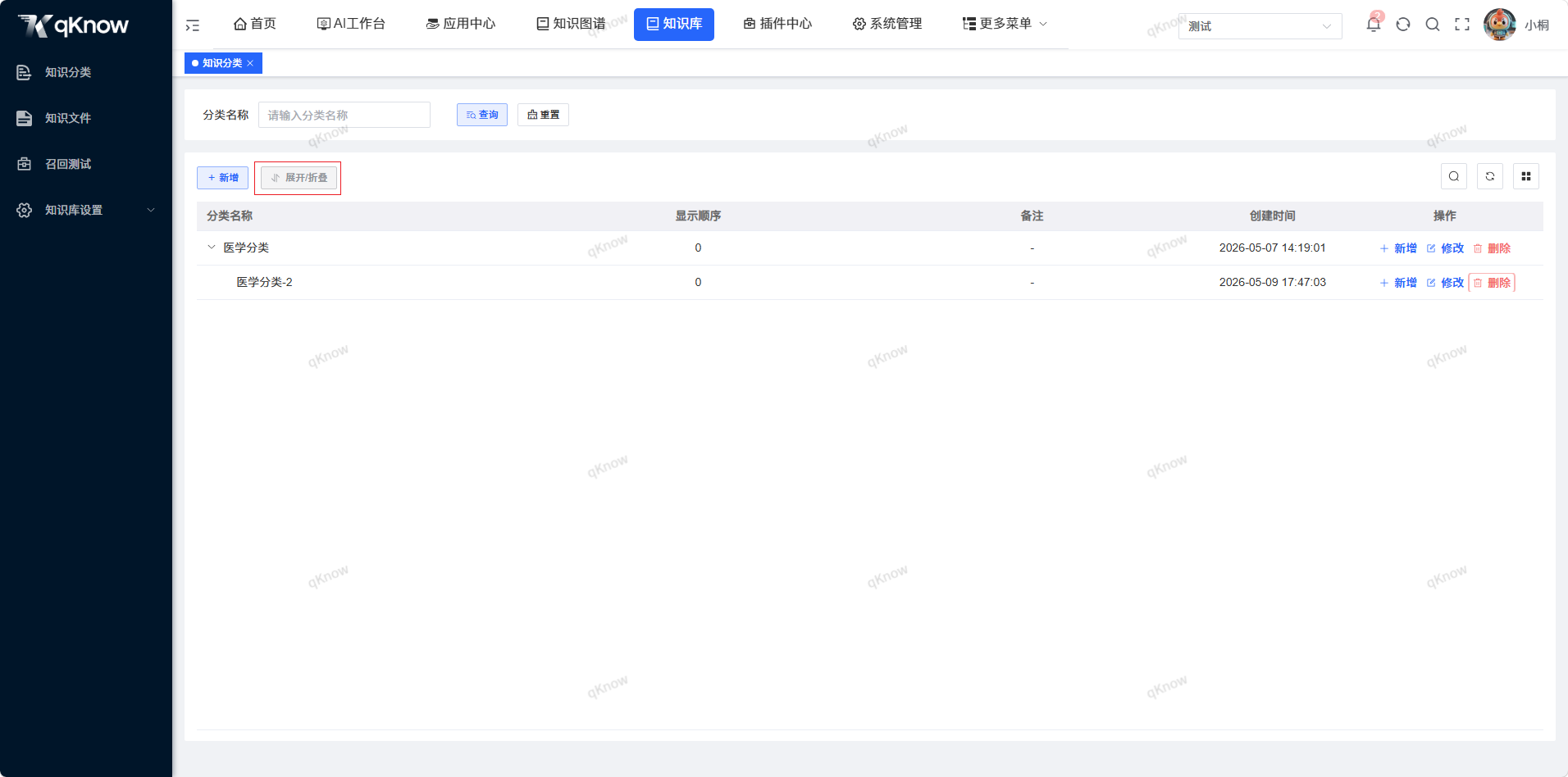Open 应用中心 in top navigation

461,24
